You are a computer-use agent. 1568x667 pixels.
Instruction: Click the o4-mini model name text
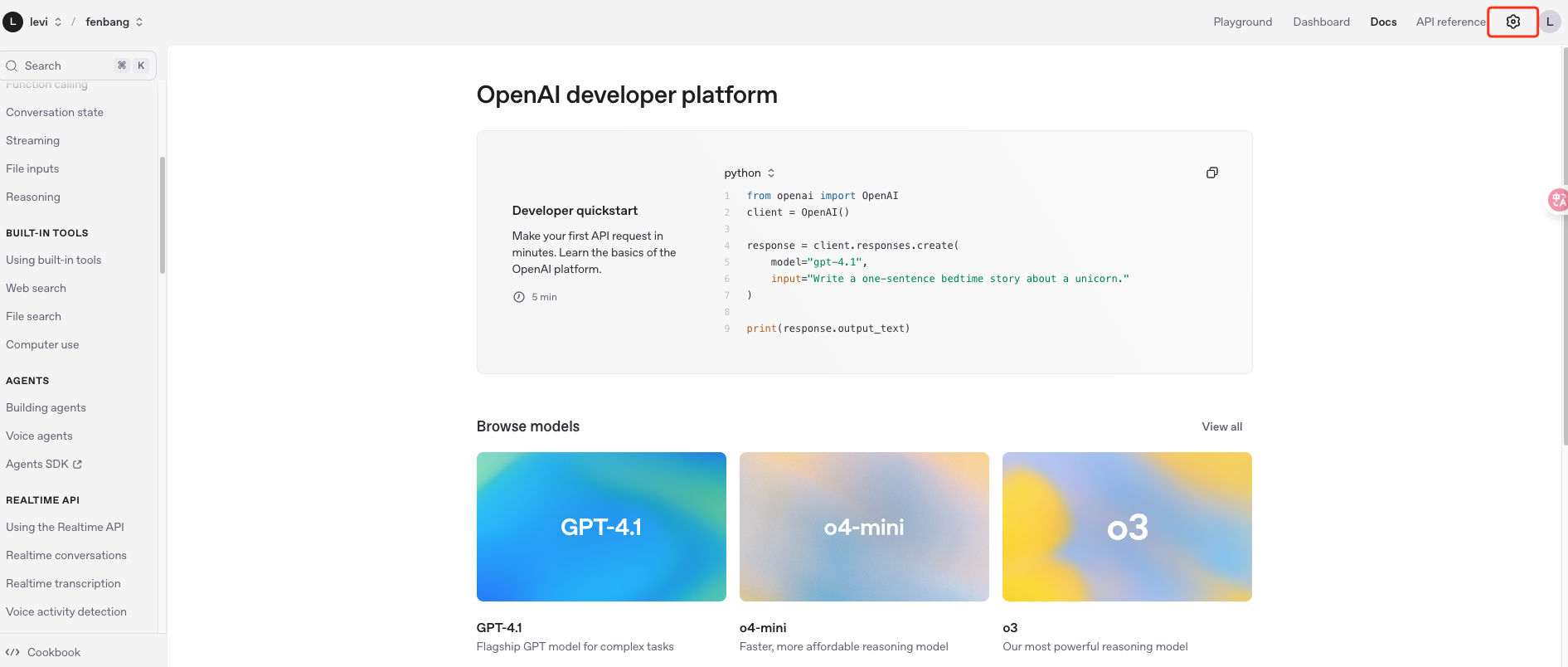click(x=763, y=628)
